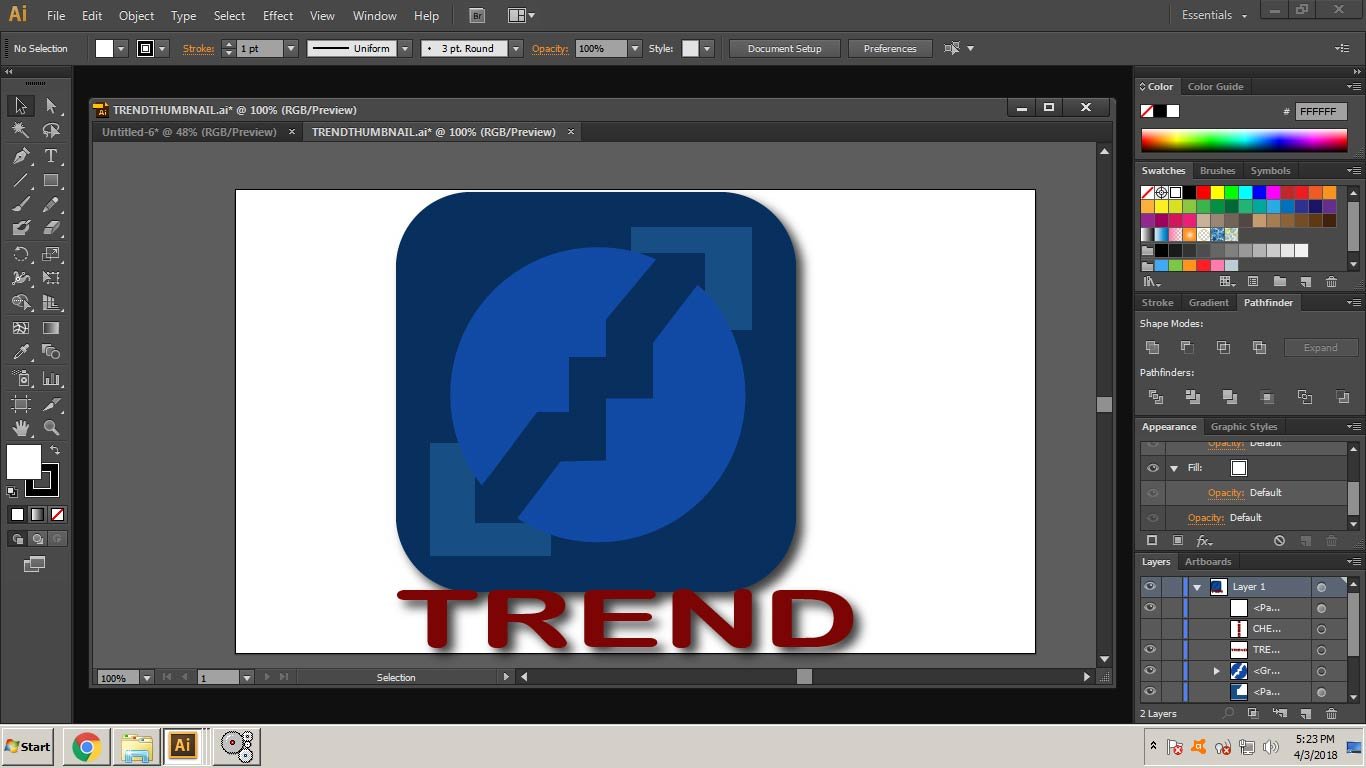Delete selection with Layers panel trash icon

1331,713
